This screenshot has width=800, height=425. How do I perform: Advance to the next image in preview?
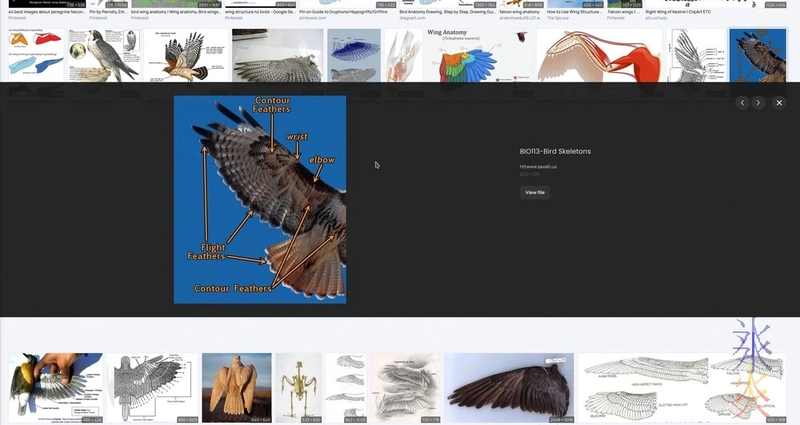[758, 103]
